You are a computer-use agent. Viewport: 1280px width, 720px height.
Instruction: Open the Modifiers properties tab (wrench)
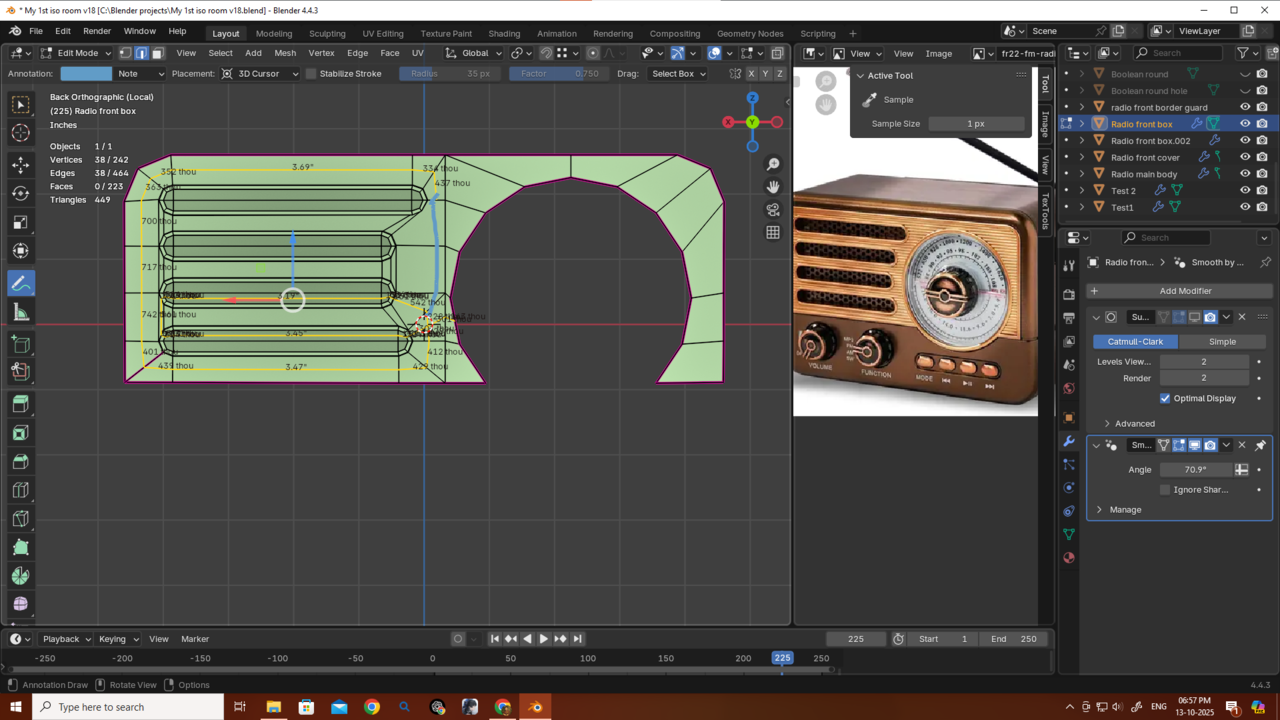click(x=1069, y=441)
